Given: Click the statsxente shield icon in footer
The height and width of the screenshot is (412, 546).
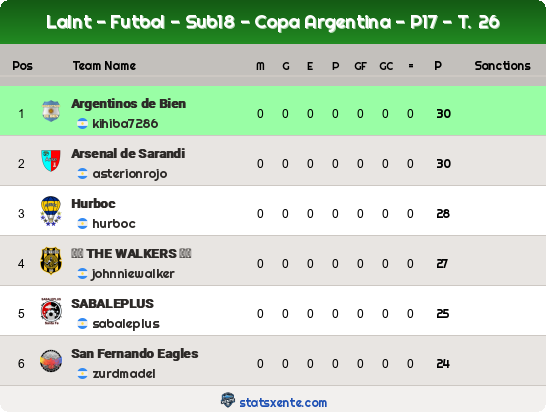Looking at the screenshot, I should (x=228, y=400).
